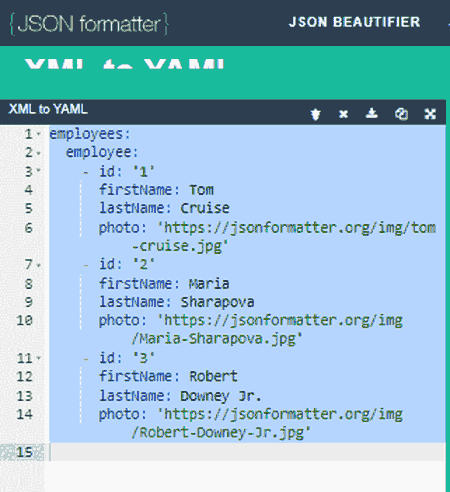The image size is (450, 492).
Task: Click the text '/Robert-Downey-Jr.jpg'
Action: [221, 433]
